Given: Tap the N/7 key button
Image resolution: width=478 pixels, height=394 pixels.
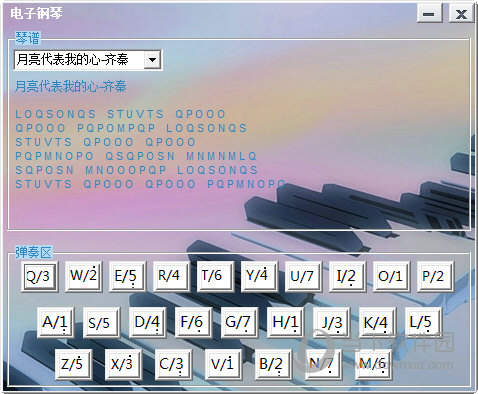Looking at the screenshot, I should pyautogui.click(x=323, y=364).
